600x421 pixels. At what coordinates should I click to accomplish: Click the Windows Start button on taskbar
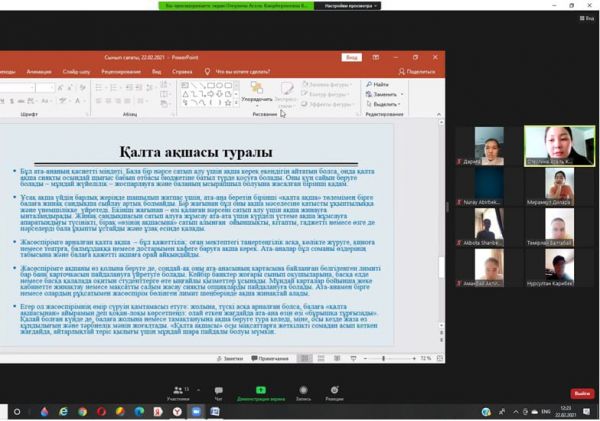(x=17, y=411)
